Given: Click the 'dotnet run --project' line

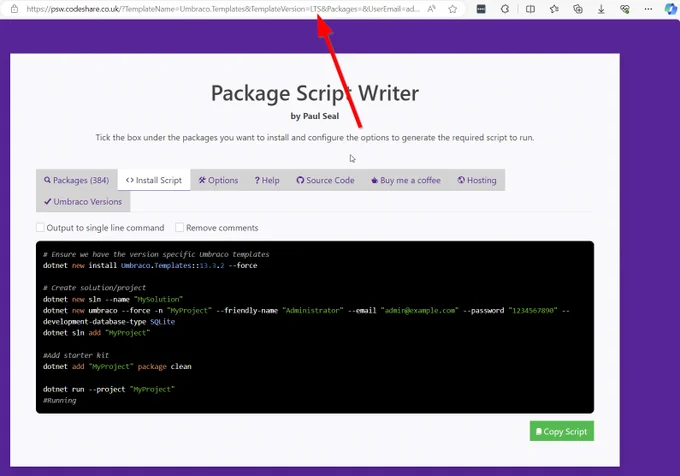Looking at the screenshot, I should [109, 389].
